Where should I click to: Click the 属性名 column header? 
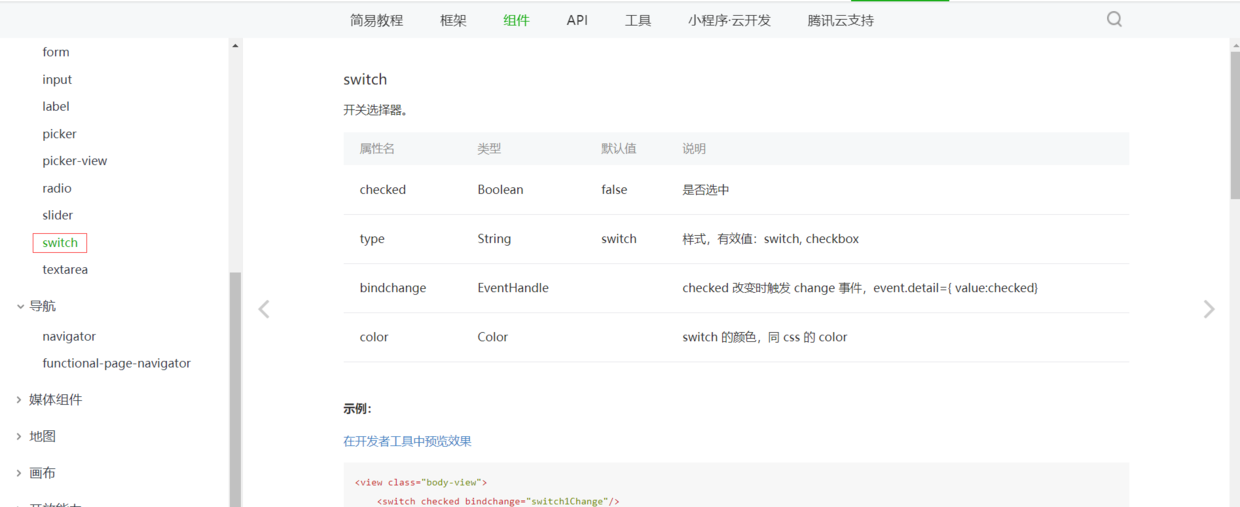377,148
